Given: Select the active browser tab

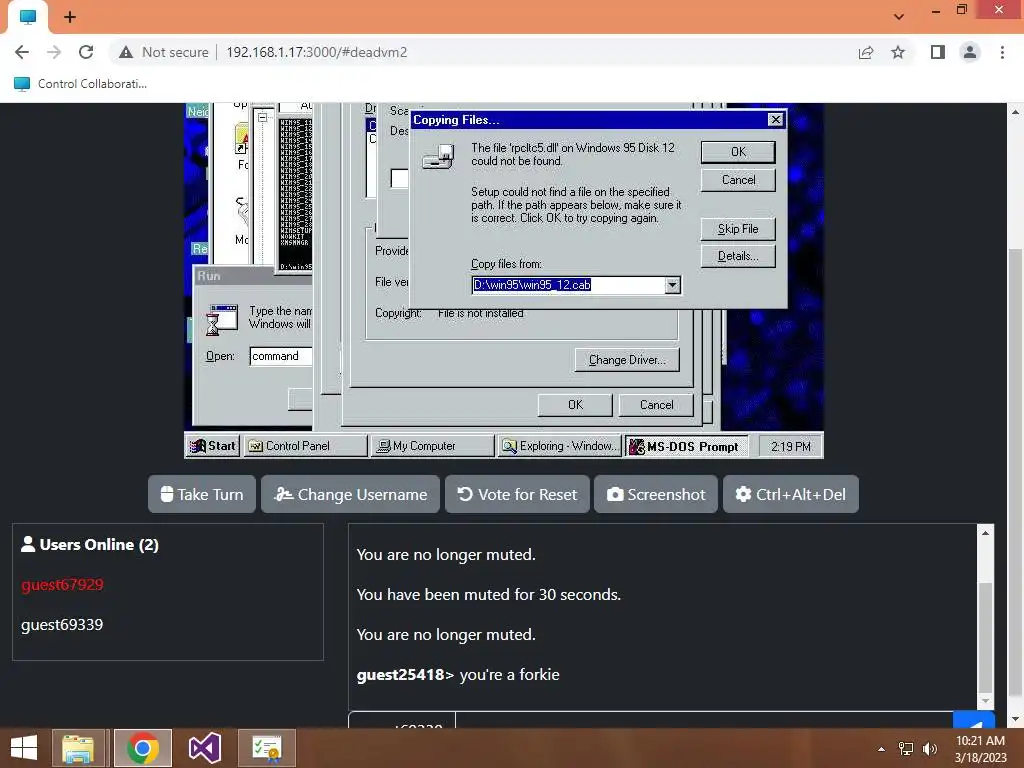Looking at the screenshot, I should tap(28, 17).
